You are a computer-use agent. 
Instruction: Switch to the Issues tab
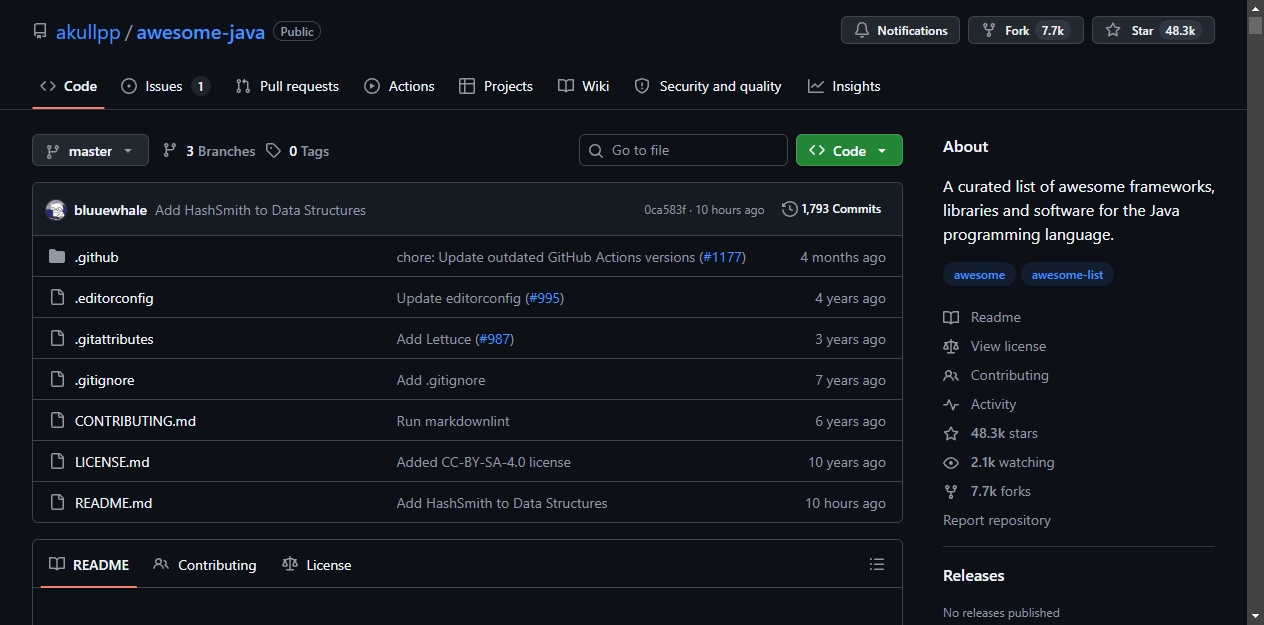tap(165, 86)
